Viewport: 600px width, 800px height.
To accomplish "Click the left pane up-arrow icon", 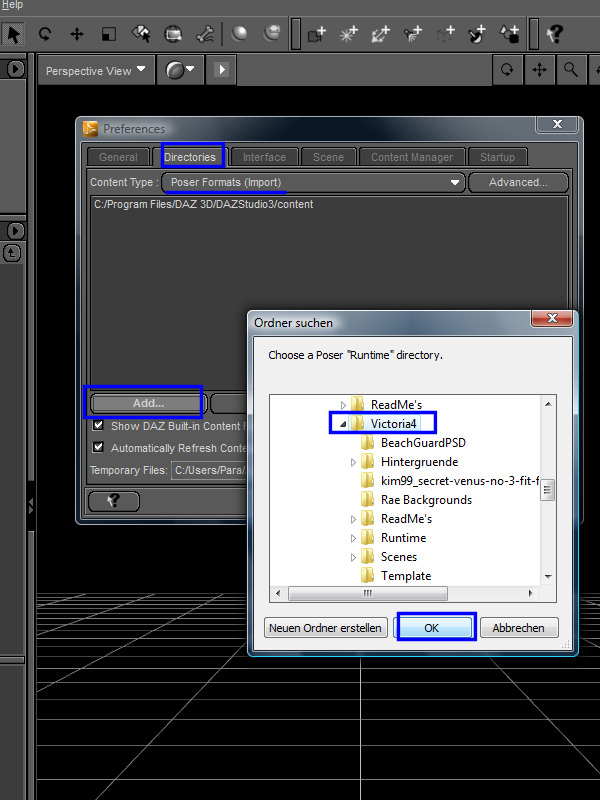I will 12,253.
